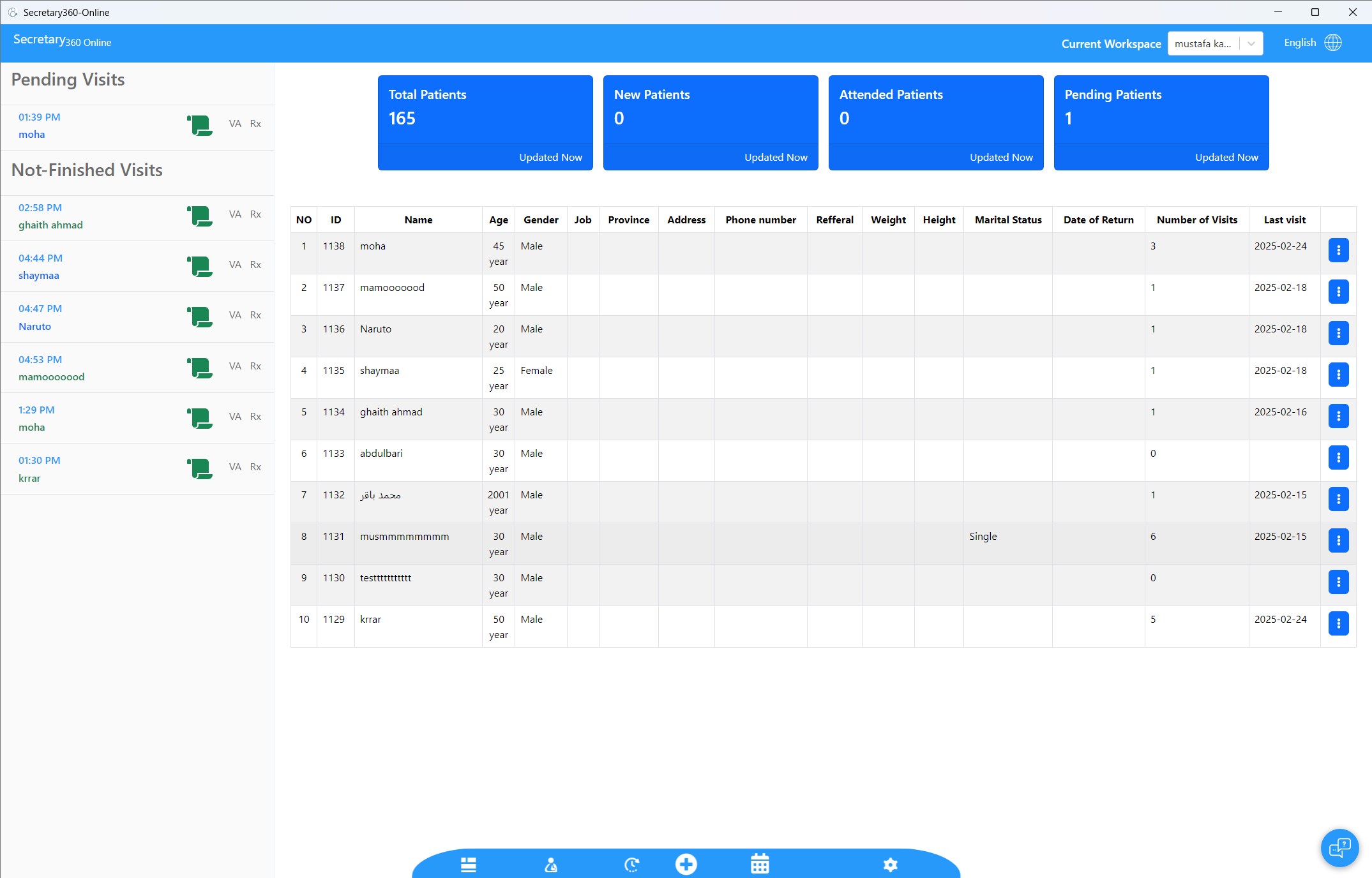The image size is (1372, 878).
Task: Select the Pending Patients card
Action: click(x=1161, y=123)
